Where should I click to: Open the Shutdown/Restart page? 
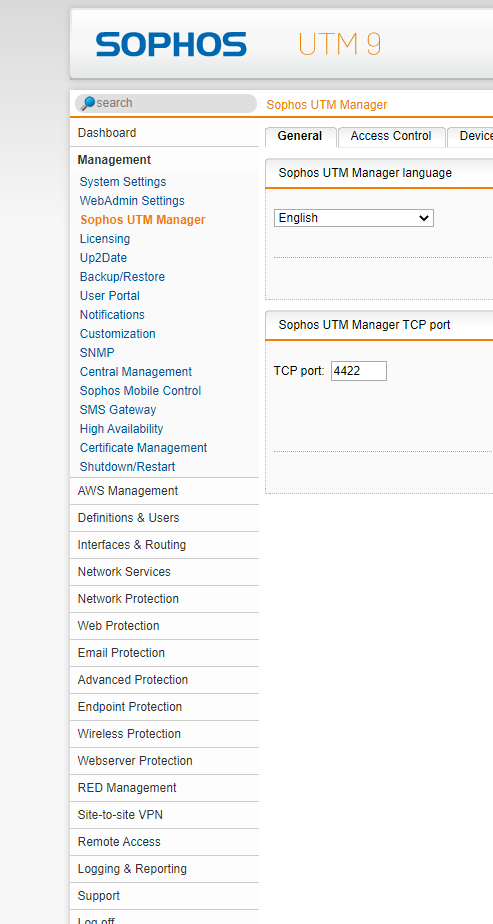pyautogui.click(x=127, y=467)
